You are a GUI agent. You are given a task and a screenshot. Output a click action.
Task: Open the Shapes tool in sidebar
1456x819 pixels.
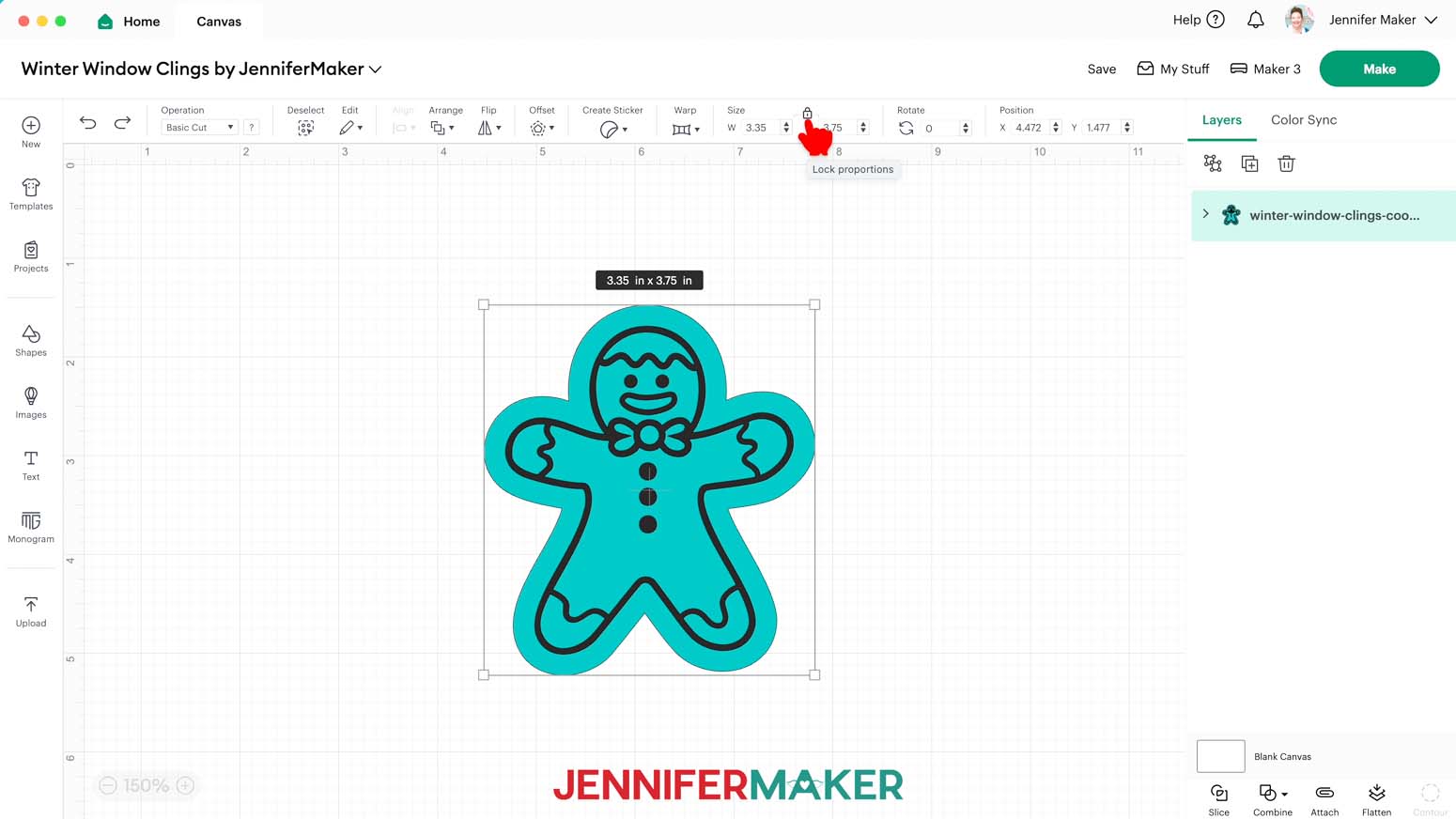pos(31,340)
